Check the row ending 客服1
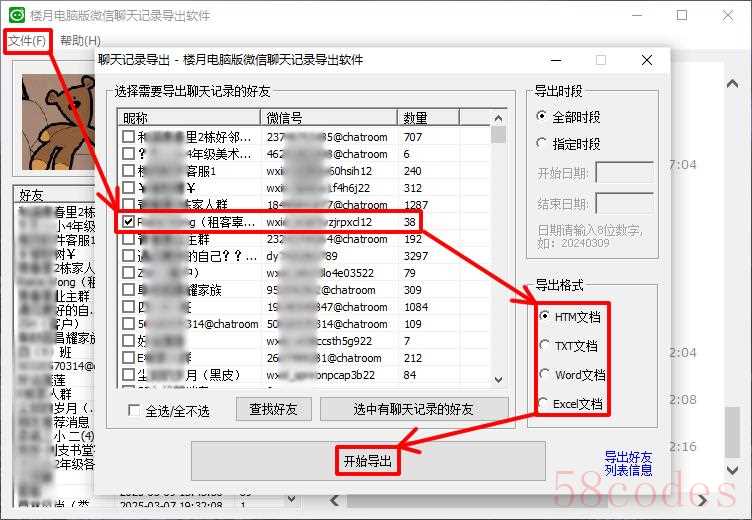This screenshot has width=752, height=520. coord(128,171)
